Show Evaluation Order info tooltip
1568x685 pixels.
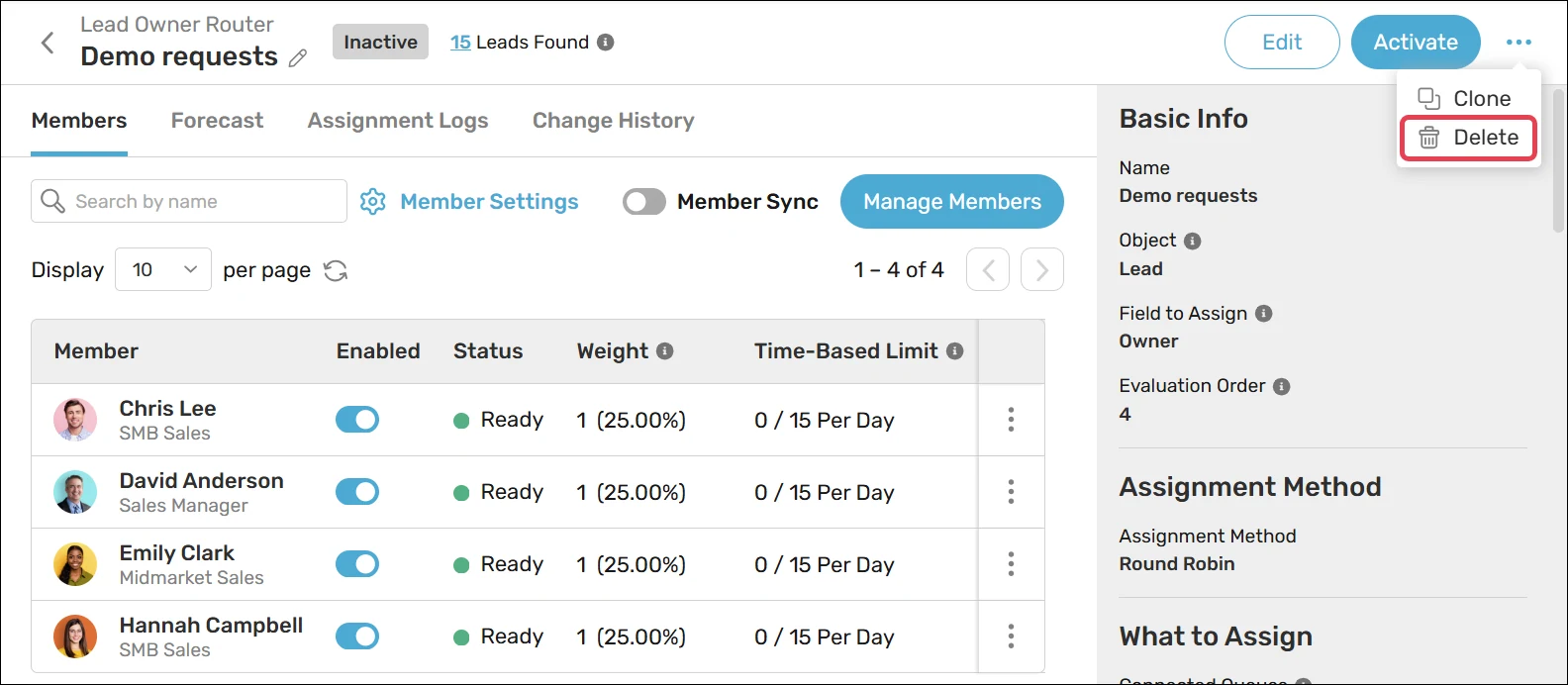(x=1282, y=386)
